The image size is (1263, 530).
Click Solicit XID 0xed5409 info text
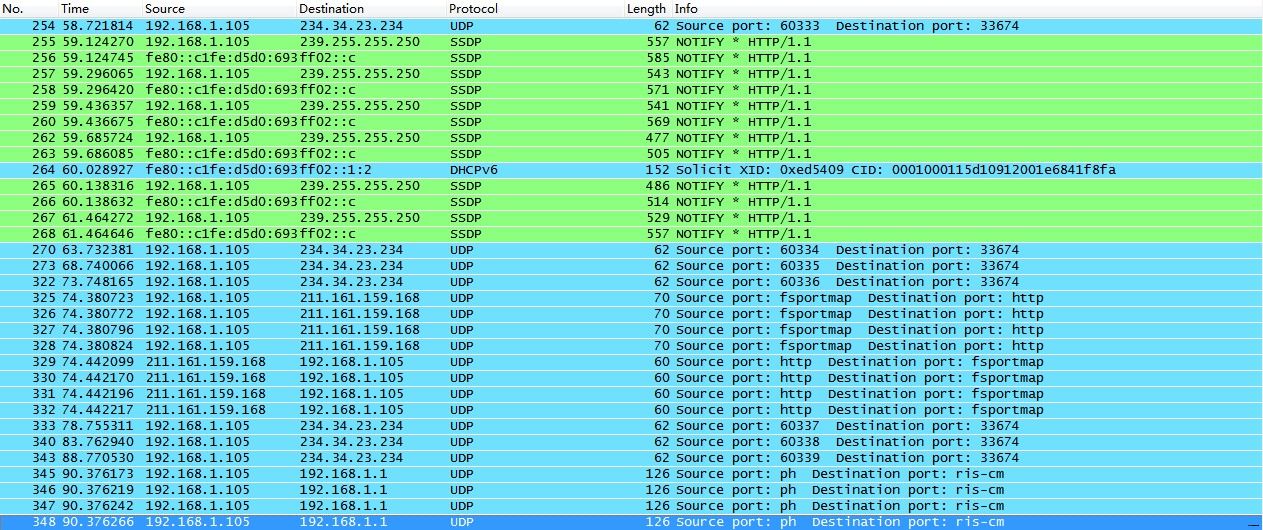[896, 170]
